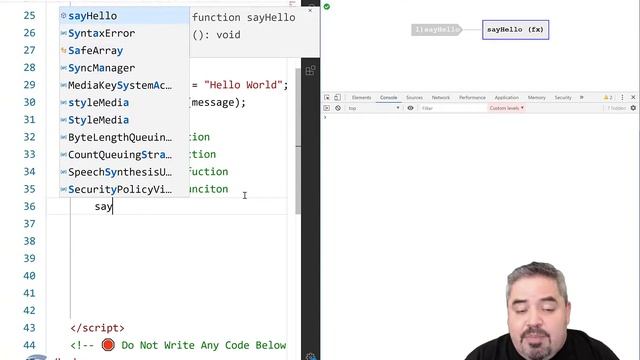Select the SyncManager suggestion
640x360 pixels.
[x=124, y=68]
